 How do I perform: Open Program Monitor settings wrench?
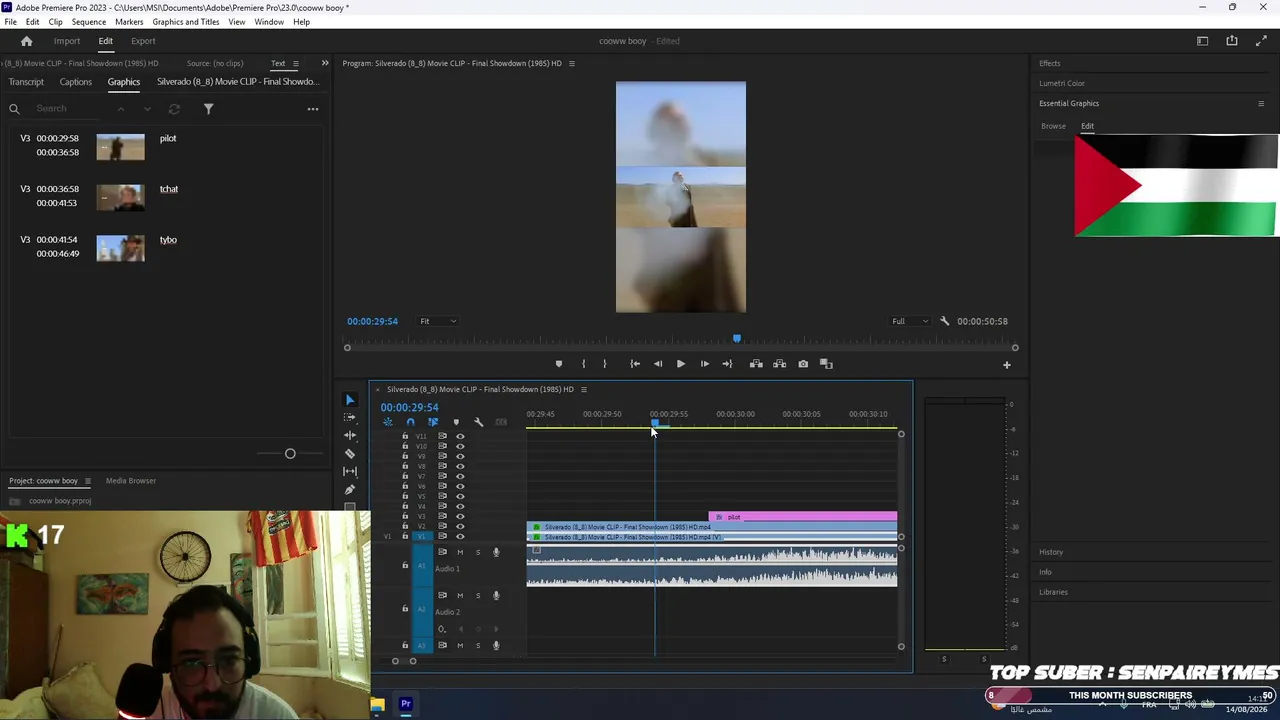[x=945, y=321]
